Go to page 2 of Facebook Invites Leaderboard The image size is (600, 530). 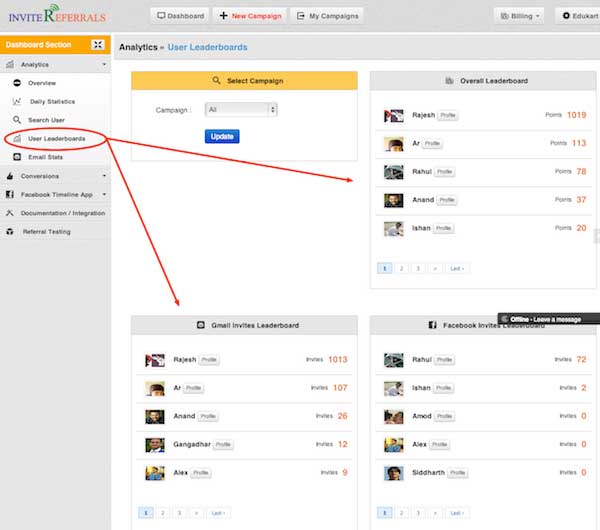click(x=401, y=513)
